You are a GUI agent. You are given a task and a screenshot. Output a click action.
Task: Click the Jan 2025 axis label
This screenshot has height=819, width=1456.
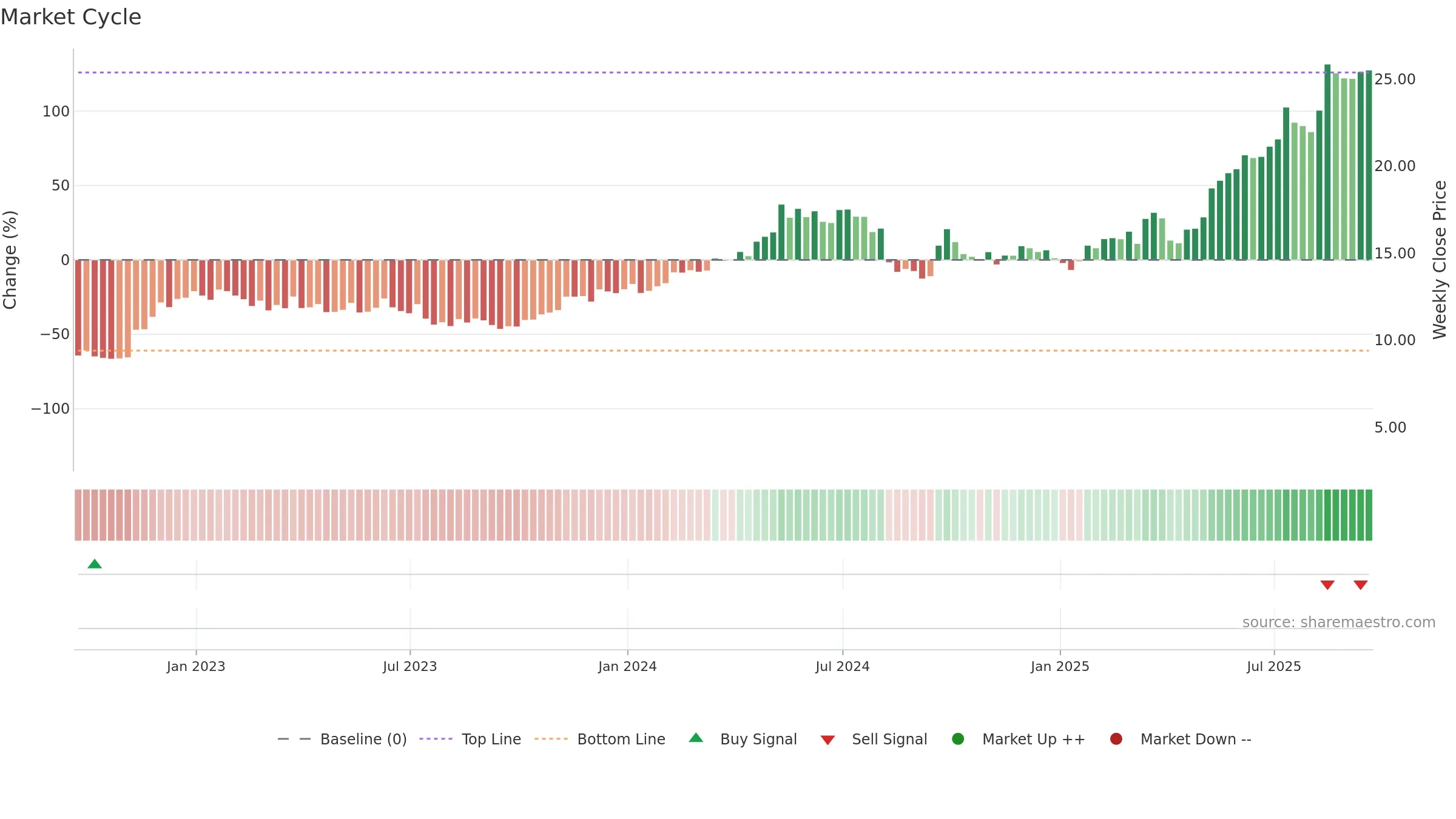click(x=1060, y=667)
